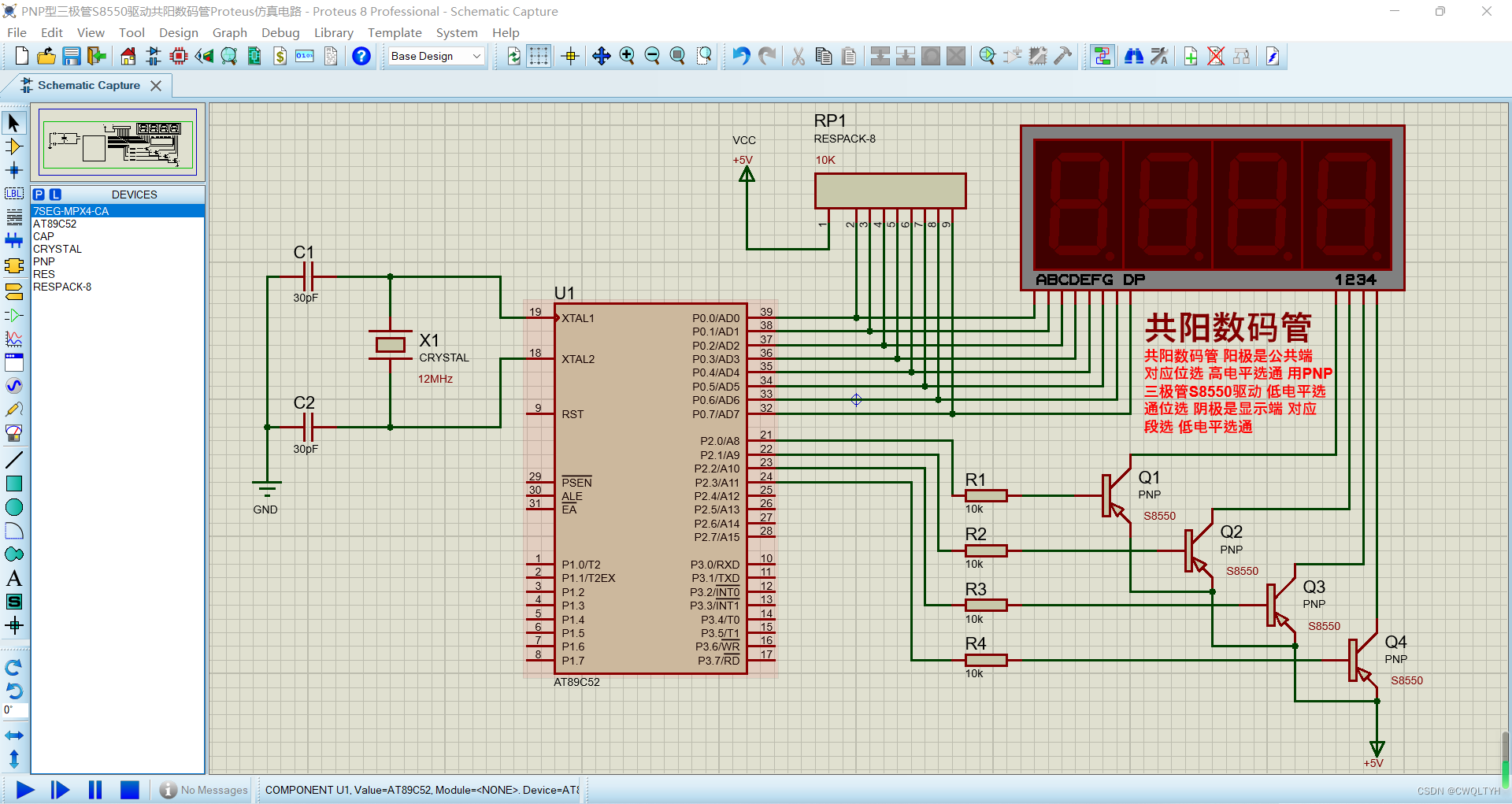Pick Buses mode tool
This screenshot has width=1512, height=804.
tap(13, 241)
